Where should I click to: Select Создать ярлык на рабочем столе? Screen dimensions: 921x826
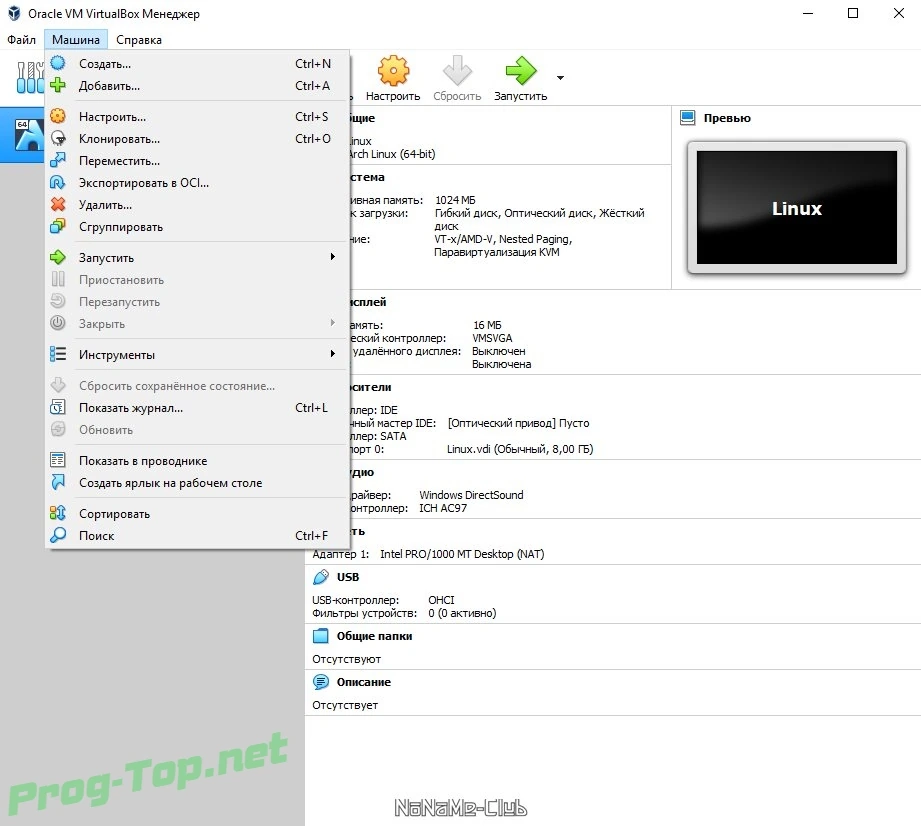point(197,483)
